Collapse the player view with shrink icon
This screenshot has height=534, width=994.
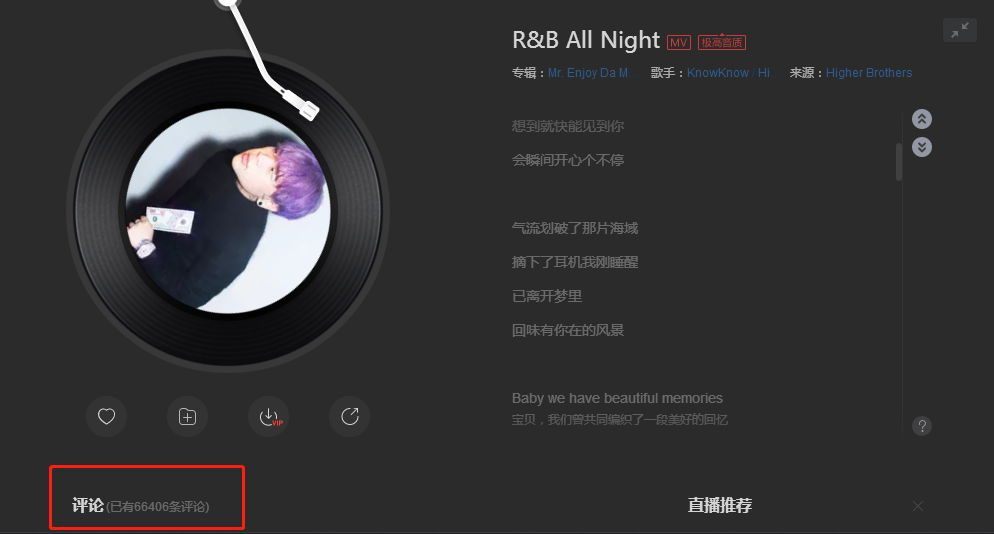[x=960, y=30]
